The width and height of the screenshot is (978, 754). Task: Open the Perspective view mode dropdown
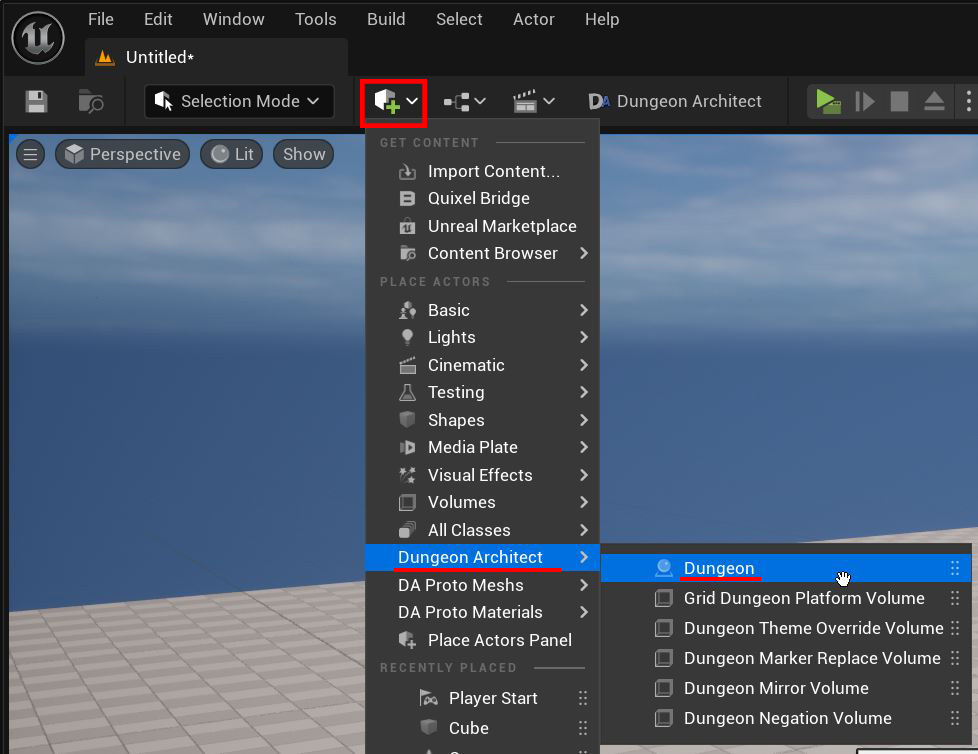122,154
